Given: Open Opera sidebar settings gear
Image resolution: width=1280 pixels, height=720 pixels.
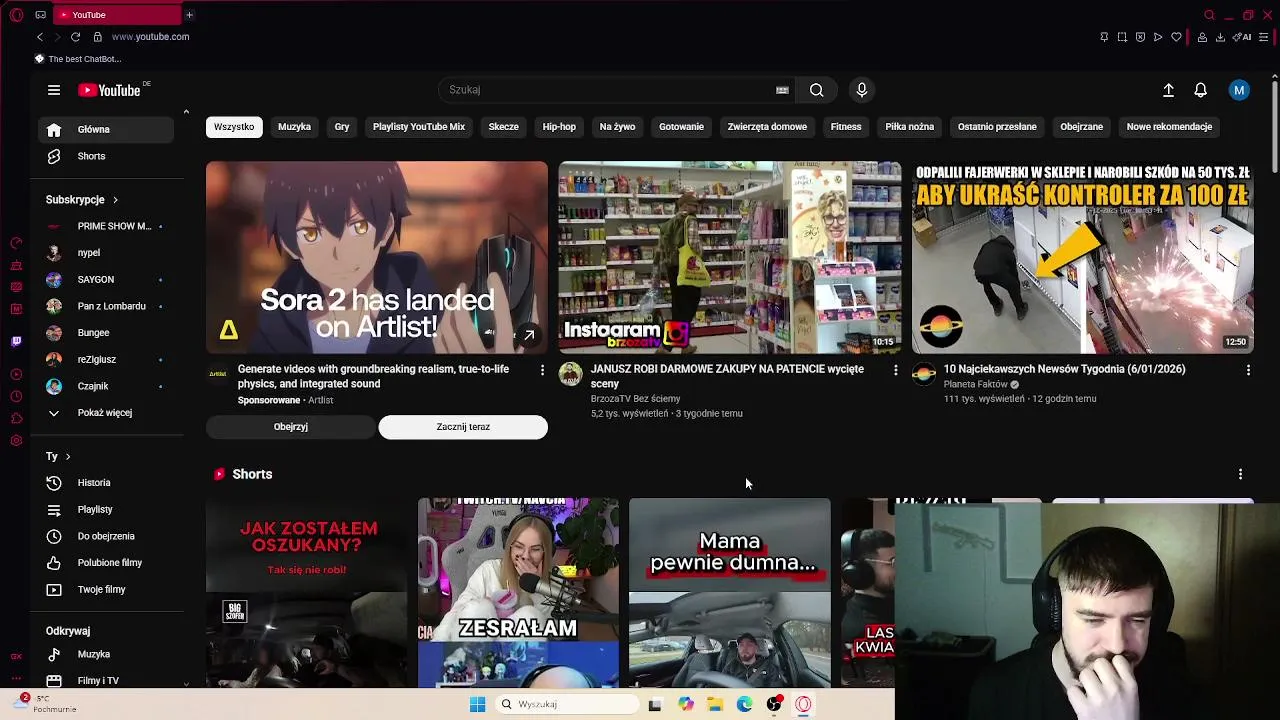Looking at the screenshot, I should [16, 441].
